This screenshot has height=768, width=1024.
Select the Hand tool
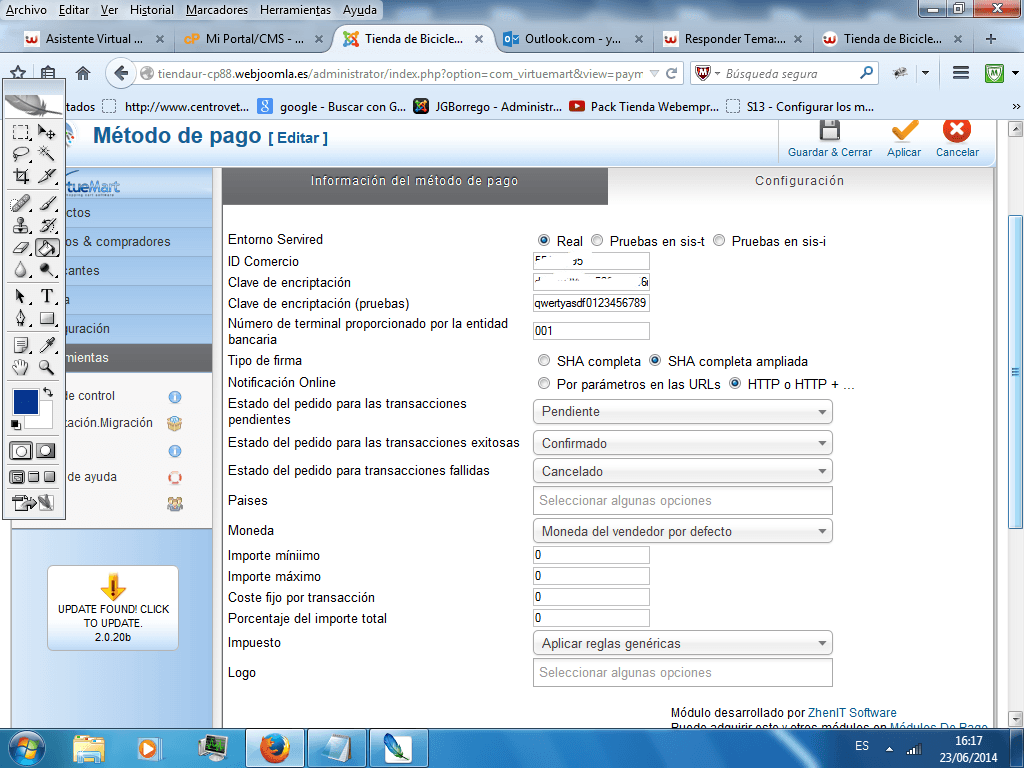pos(21,367)
